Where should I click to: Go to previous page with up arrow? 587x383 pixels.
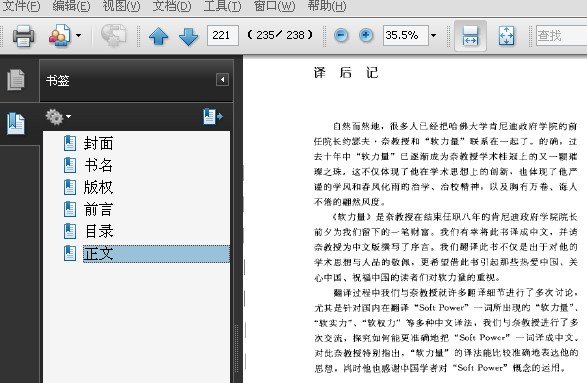click(x=158, y=36)
